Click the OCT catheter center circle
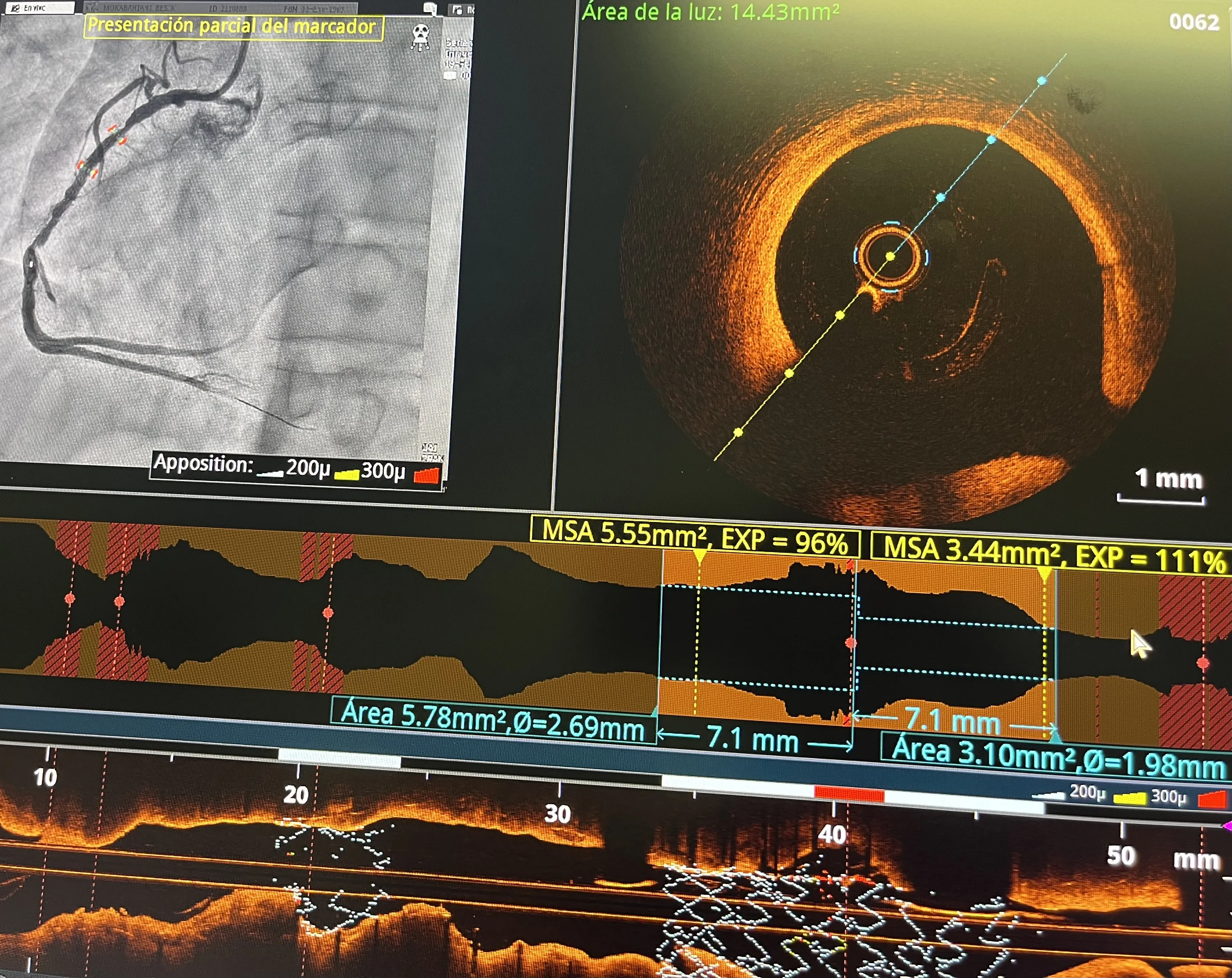 [890, 257]
